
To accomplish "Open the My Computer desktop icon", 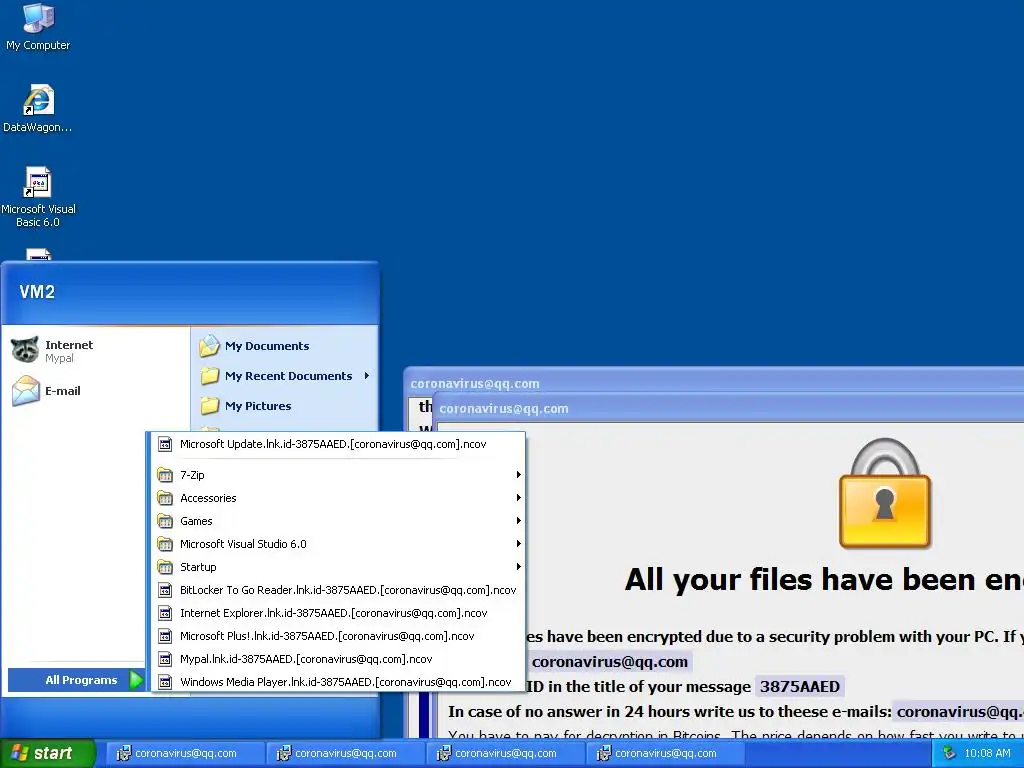I will point(38,18).
